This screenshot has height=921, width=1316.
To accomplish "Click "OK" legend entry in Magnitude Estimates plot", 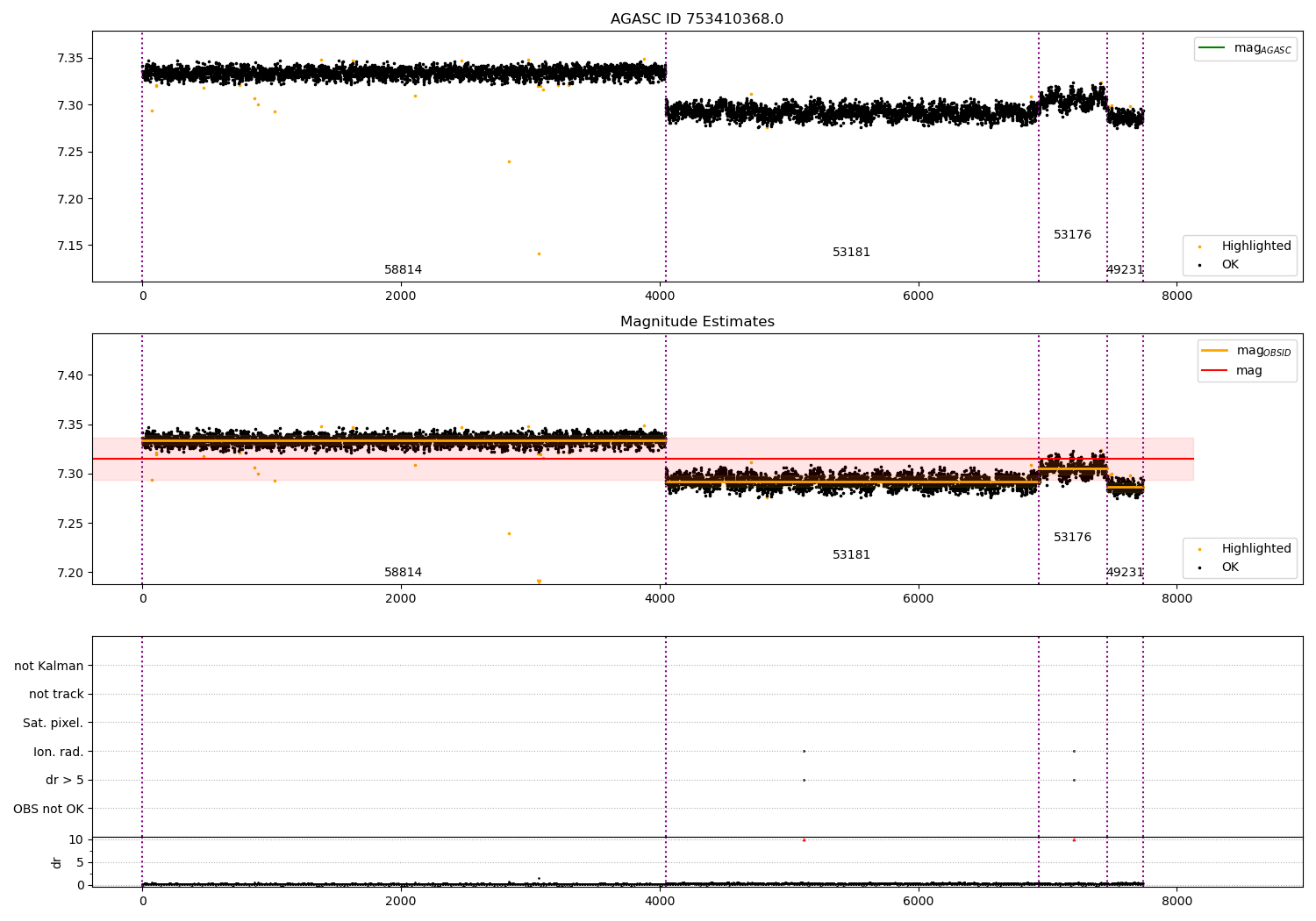I will point(1219,568).
